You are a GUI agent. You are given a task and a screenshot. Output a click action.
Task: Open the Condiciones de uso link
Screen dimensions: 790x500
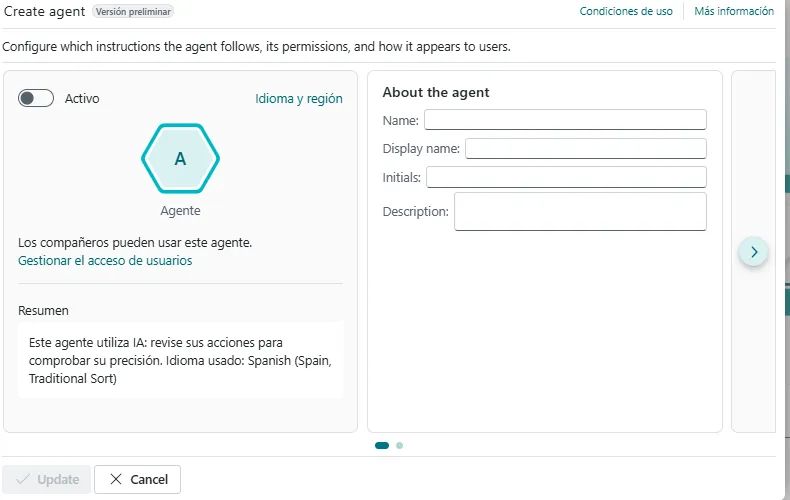click(626, 12)
